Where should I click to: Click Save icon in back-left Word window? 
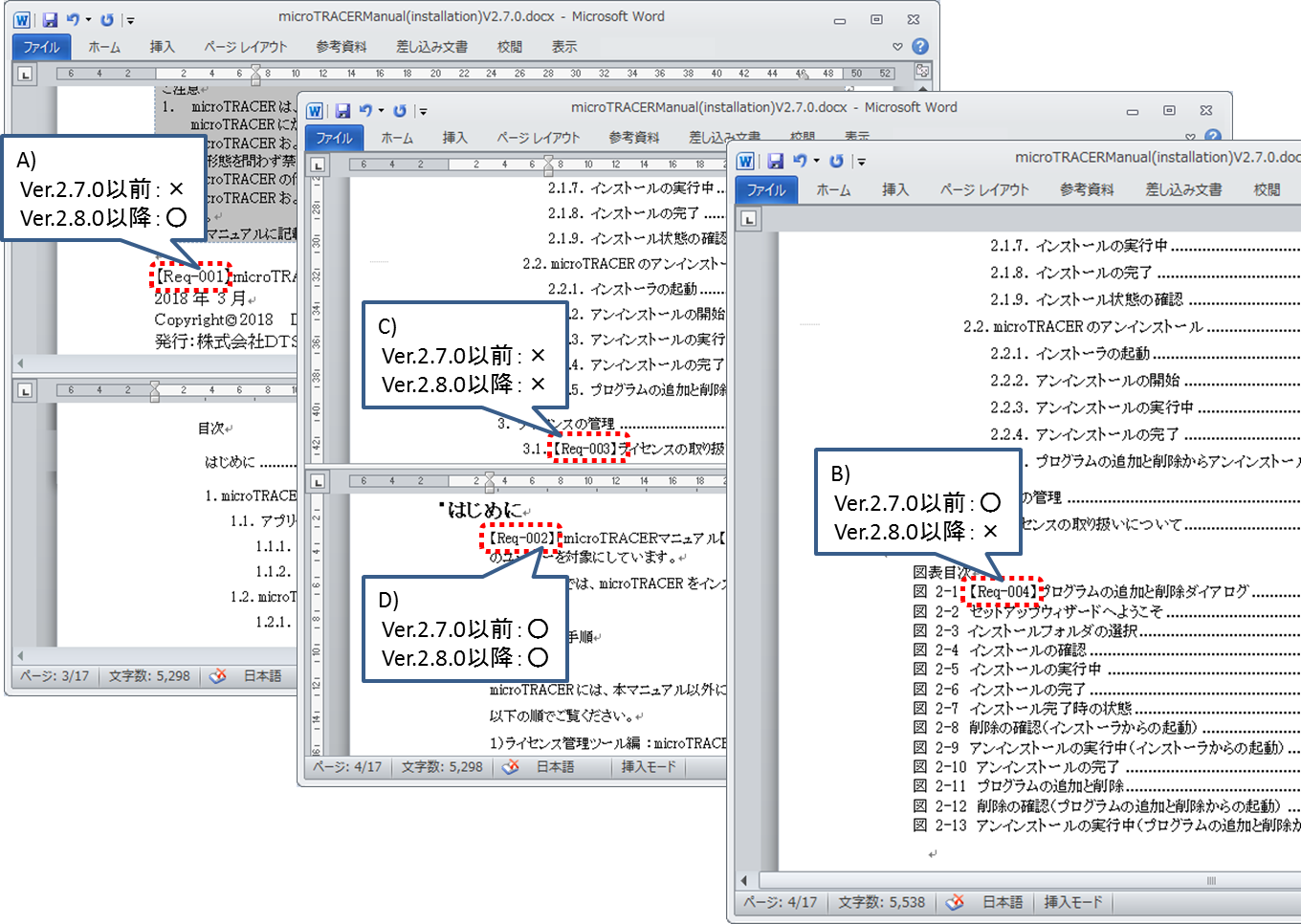[x=50, y=19]
